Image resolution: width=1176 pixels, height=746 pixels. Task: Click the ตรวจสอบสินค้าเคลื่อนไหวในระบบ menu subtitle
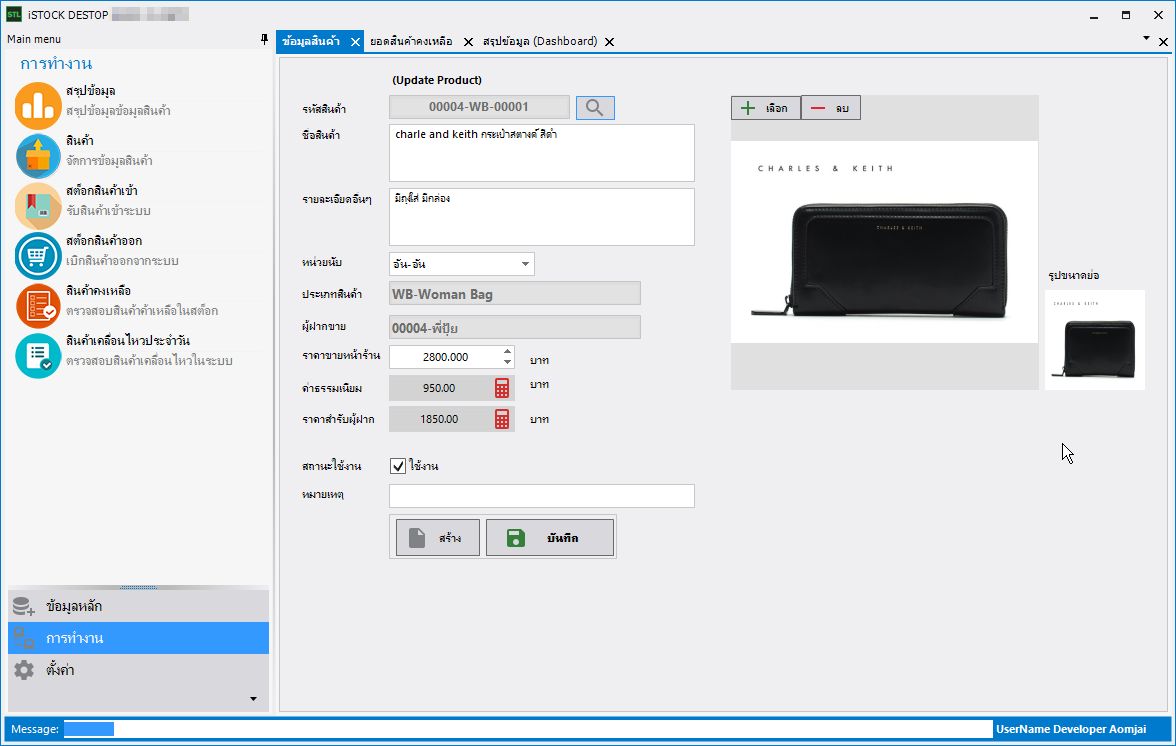pos(149,361)
